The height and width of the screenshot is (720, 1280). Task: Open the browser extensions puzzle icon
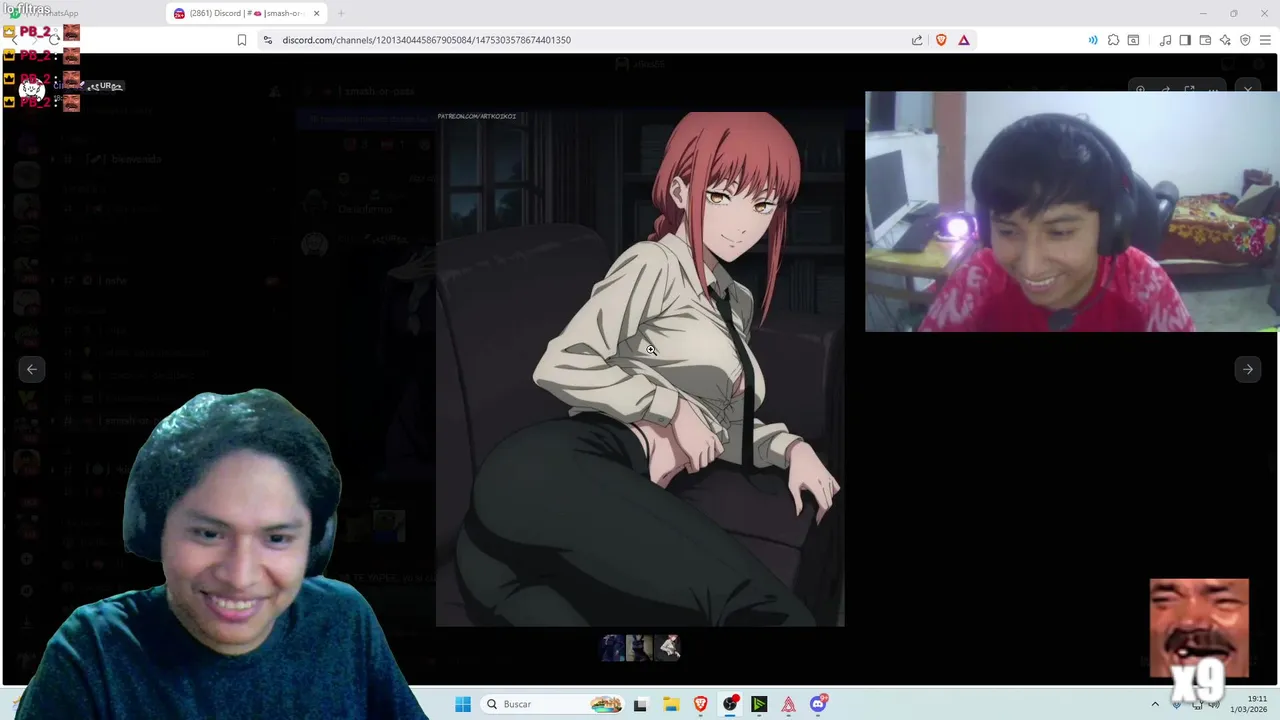click(x=1113, y=40)
